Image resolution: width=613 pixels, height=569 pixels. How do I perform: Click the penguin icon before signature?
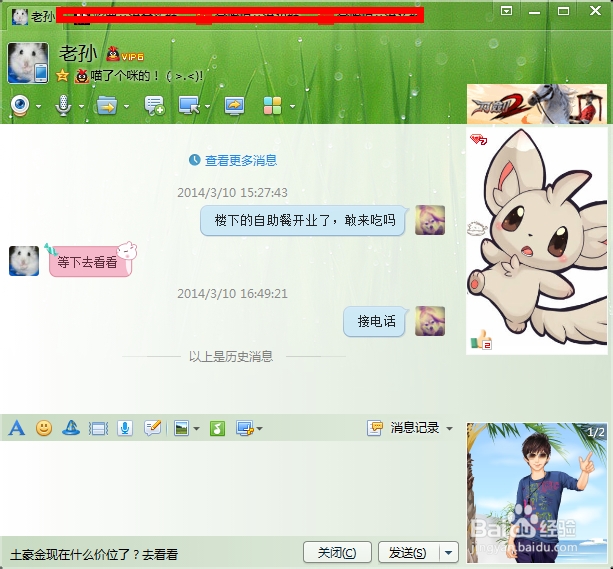81,75
